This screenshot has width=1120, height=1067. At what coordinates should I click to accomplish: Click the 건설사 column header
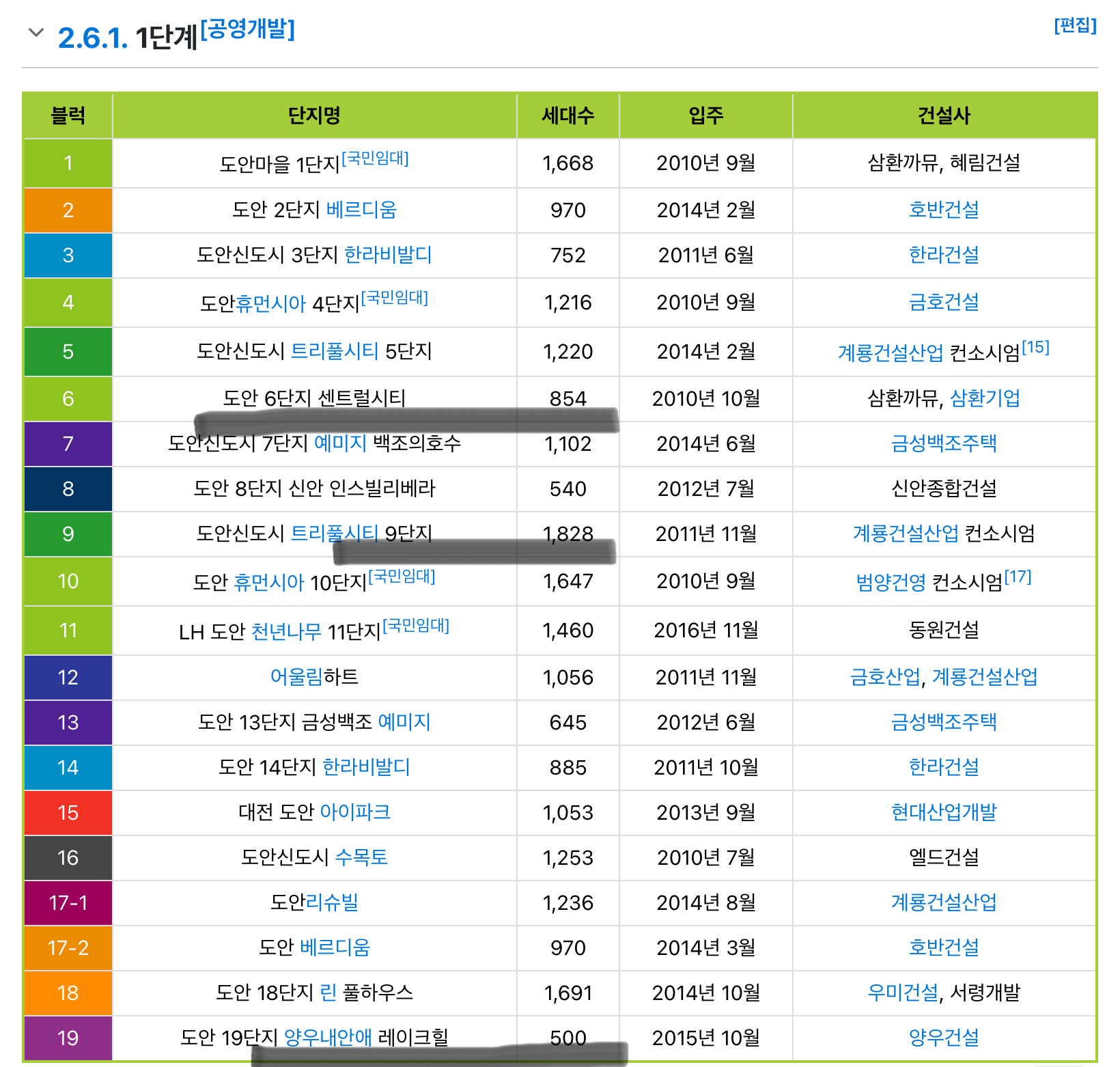click(944, 115)
